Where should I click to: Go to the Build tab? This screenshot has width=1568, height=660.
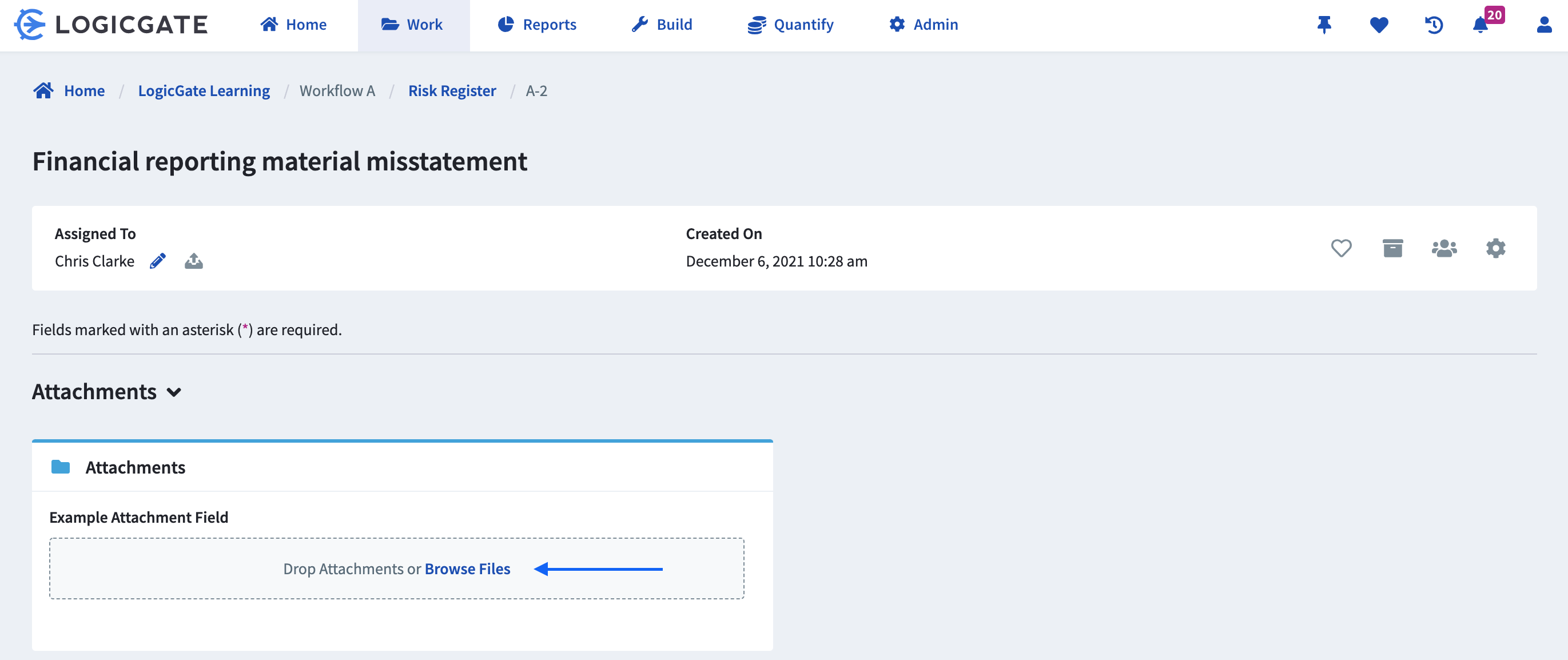click(x=662, y=25)
